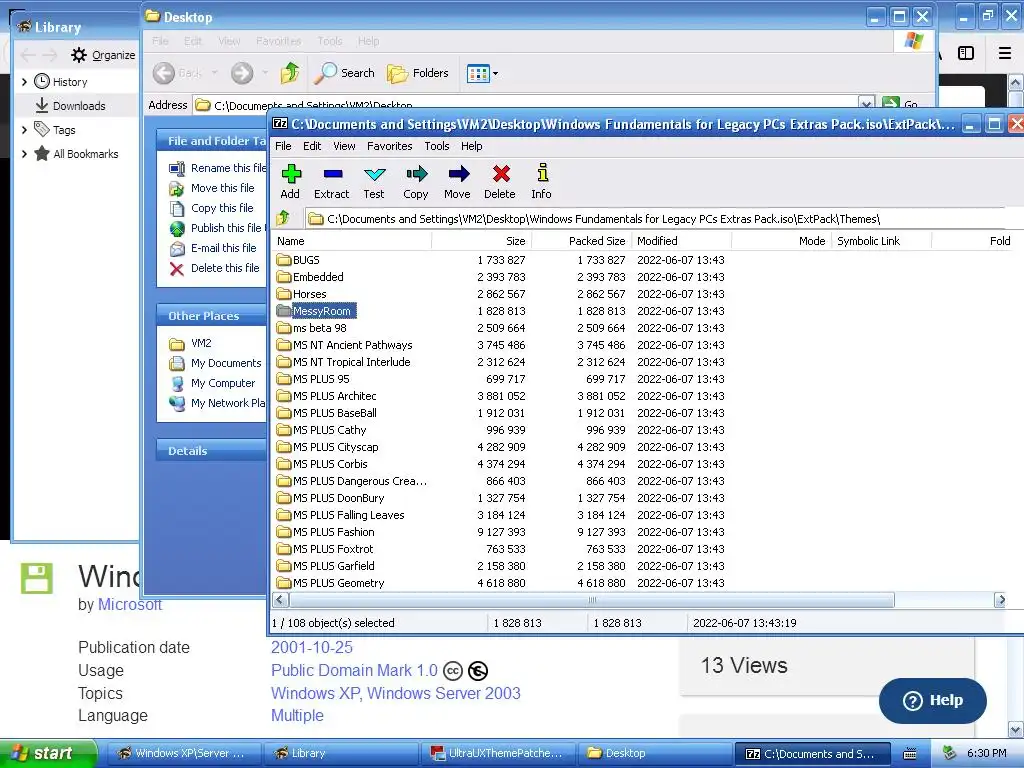Choose the Copy tool in 7-Zip toolbar
The image size is (1024, 768).
(x=415, y=181)
